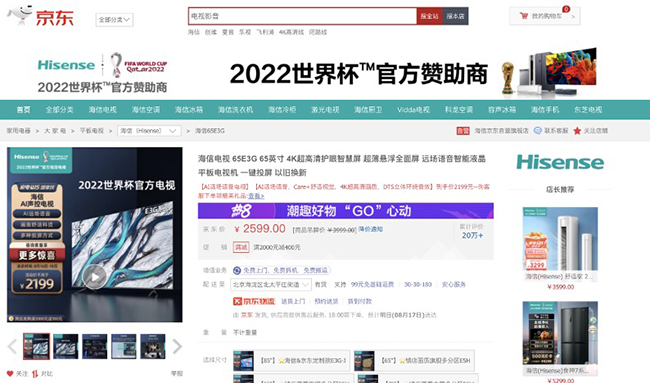Click the purple 潮趣好物 GO promo banner
This screenshot has height=383, width=650.
pos(346,211)
